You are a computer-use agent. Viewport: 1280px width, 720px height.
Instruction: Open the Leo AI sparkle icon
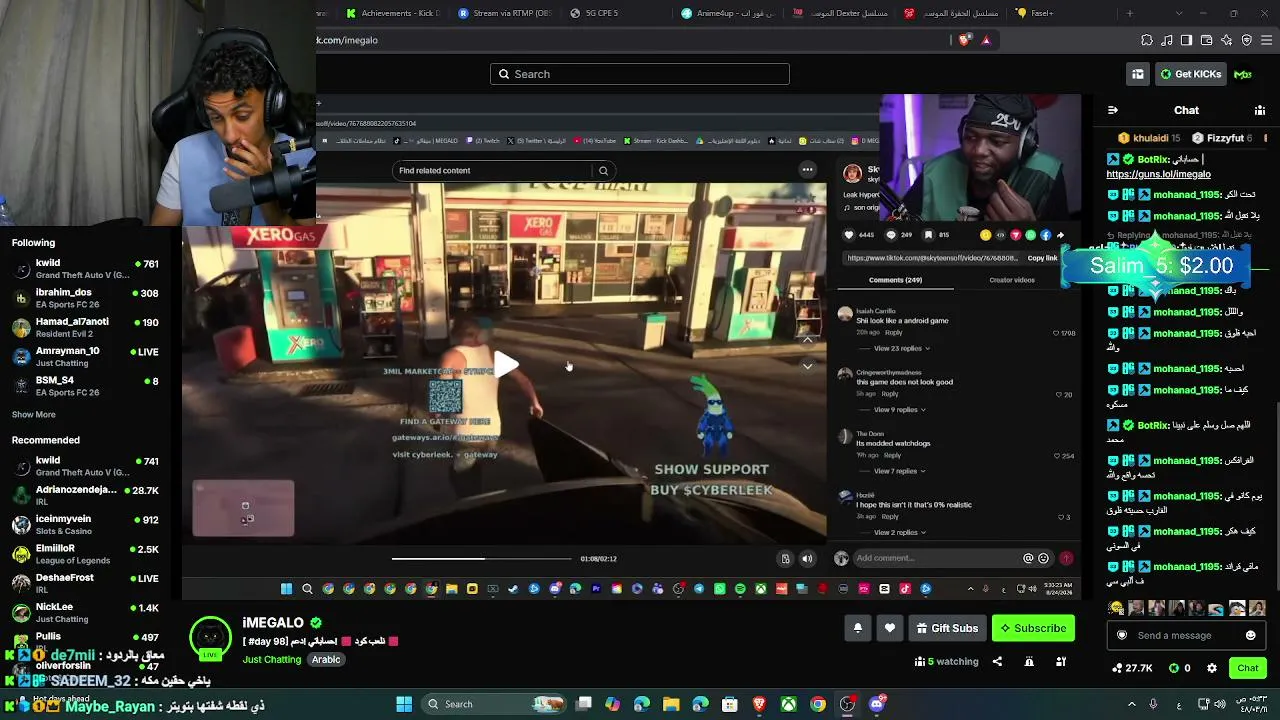[1226, 40]
